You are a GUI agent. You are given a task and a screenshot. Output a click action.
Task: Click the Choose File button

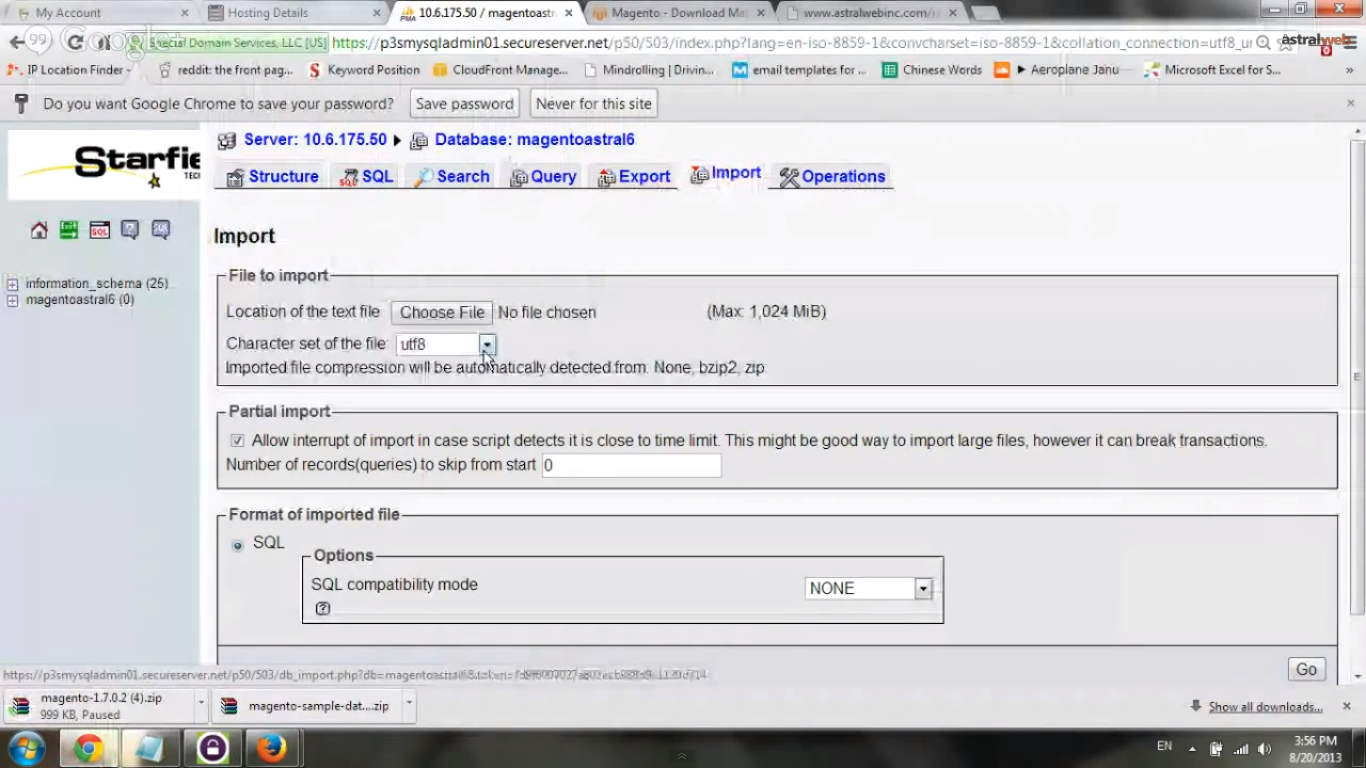click(x=442, y=312)
